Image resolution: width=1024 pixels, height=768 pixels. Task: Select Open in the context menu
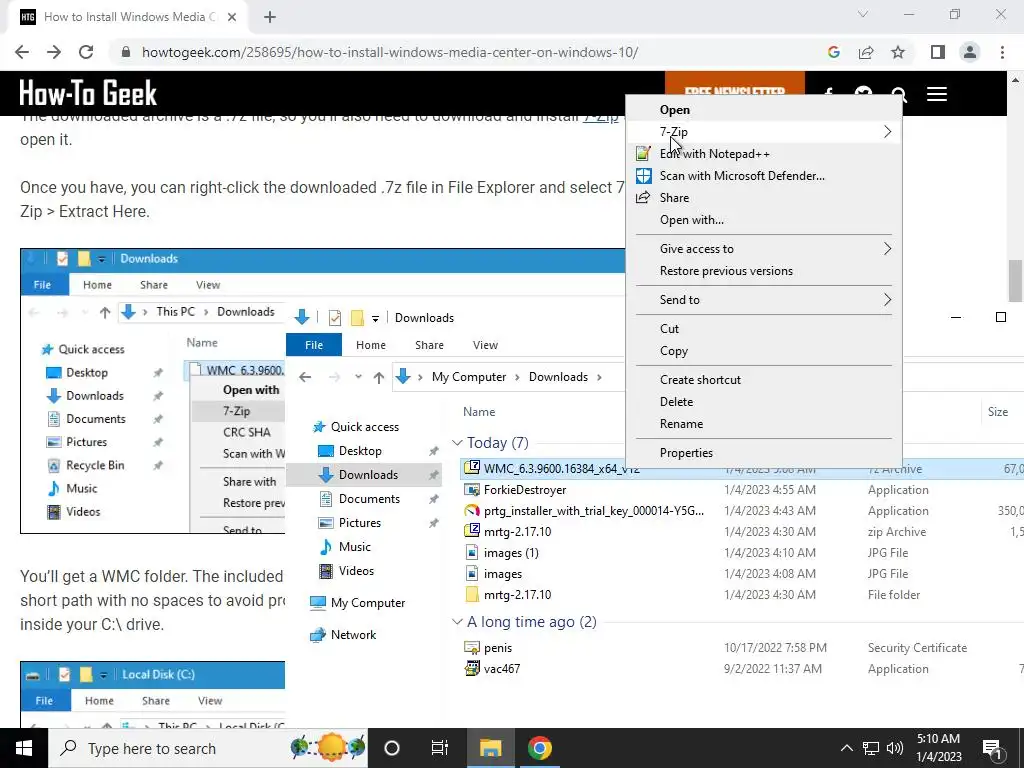pyautogui.click(x=765, y=110)
